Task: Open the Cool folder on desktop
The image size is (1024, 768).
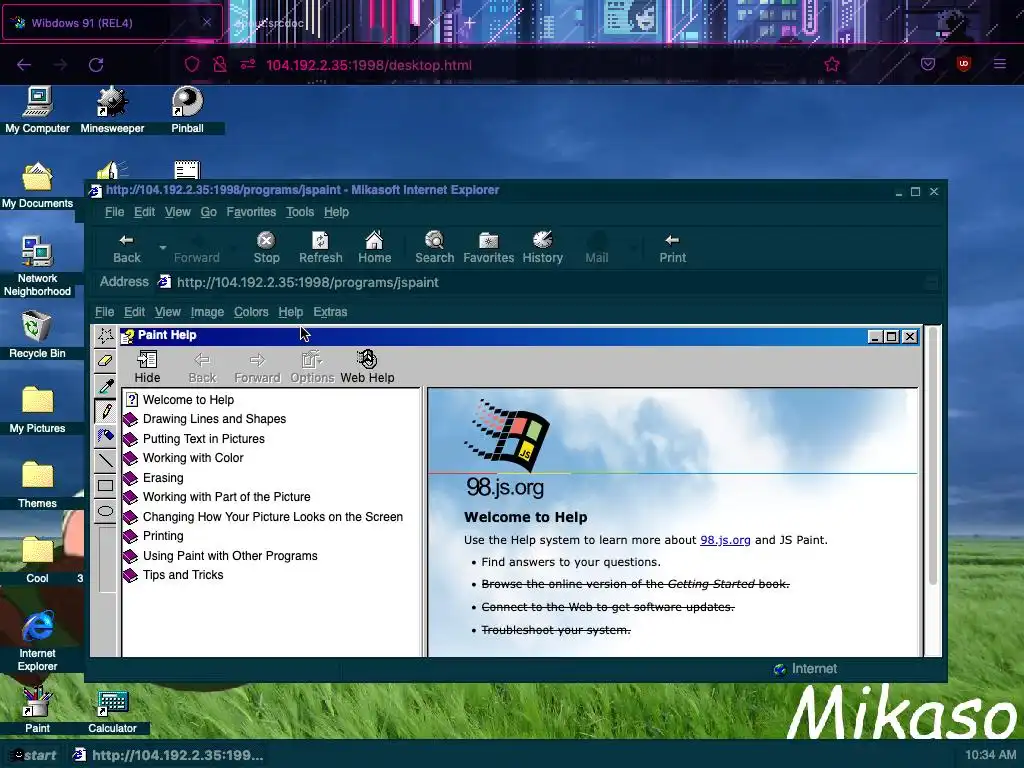Action: [x=37, y=560]
